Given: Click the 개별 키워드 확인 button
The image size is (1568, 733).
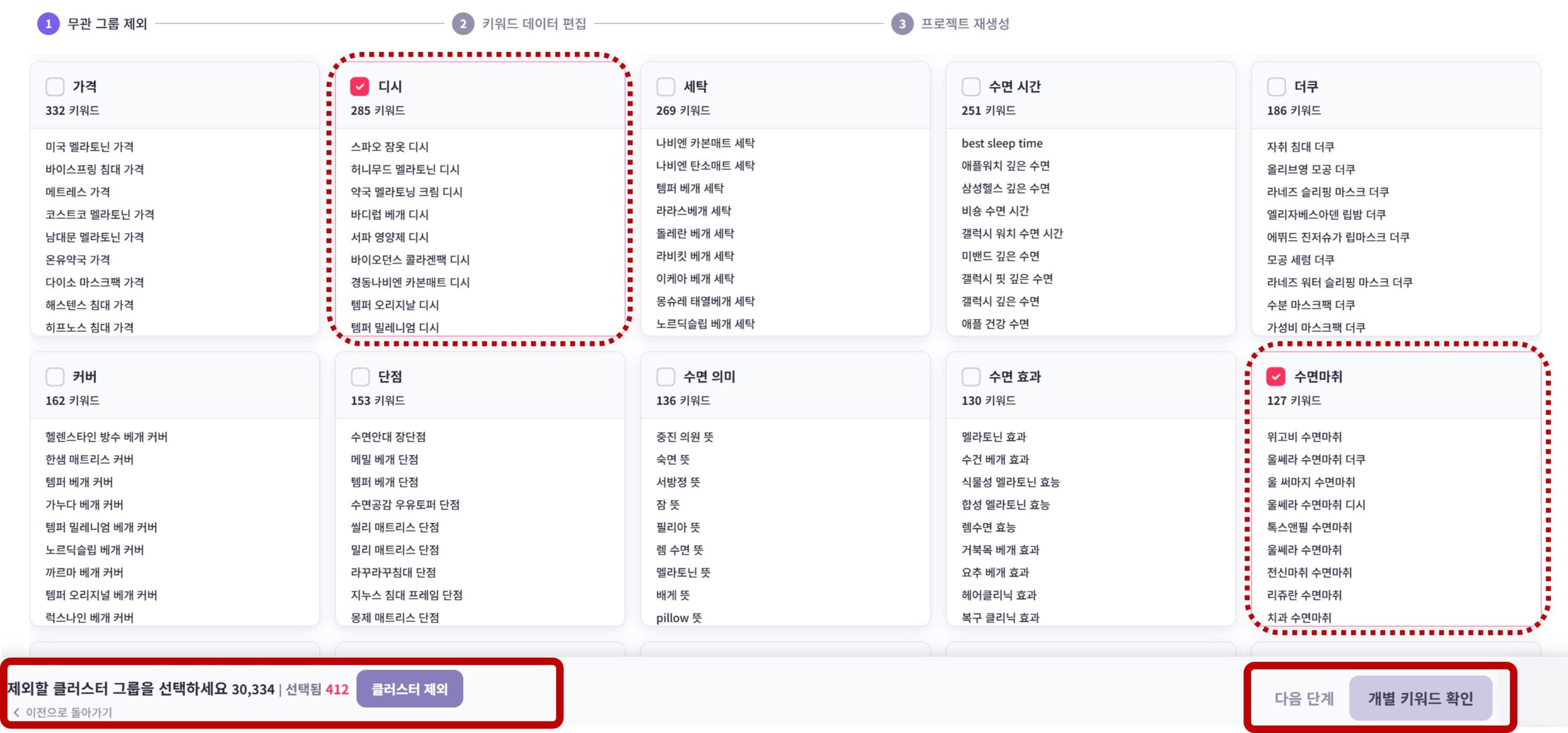Looking at the screenshot, I should [1420, 698].
